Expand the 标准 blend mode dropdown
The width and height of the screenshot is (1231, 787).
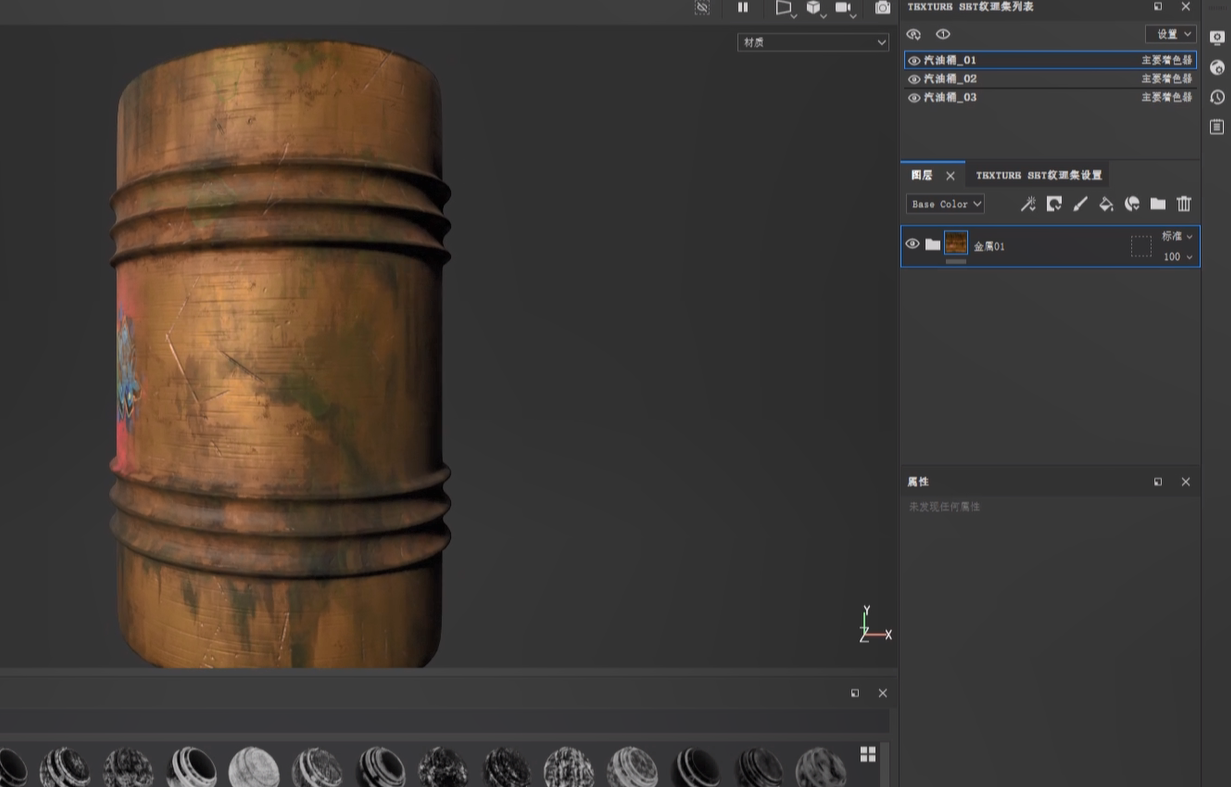click(1177, 237)
